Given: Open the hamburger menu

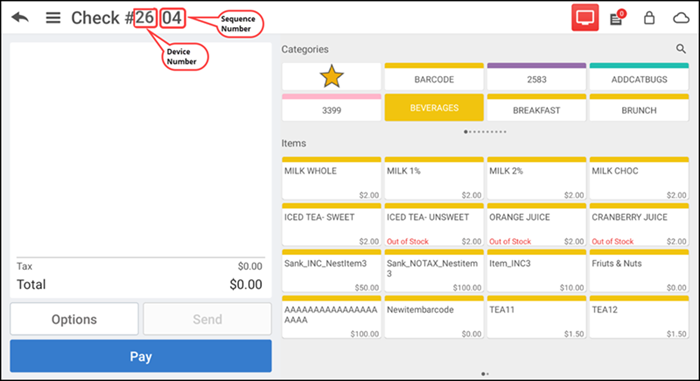Looking at the screenshot, I should click(x=53, y=18).
